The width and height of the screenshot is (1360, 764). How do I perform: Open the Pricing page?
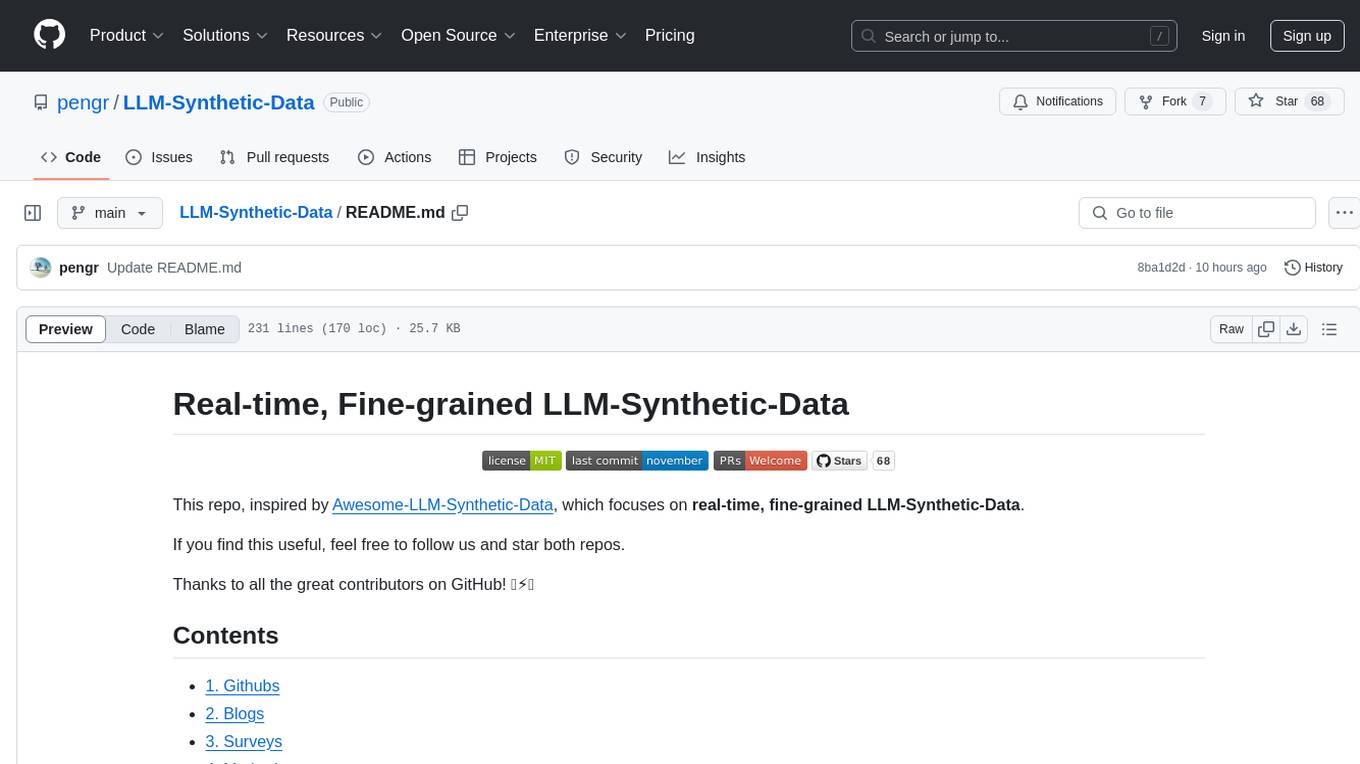pos(670,35)
